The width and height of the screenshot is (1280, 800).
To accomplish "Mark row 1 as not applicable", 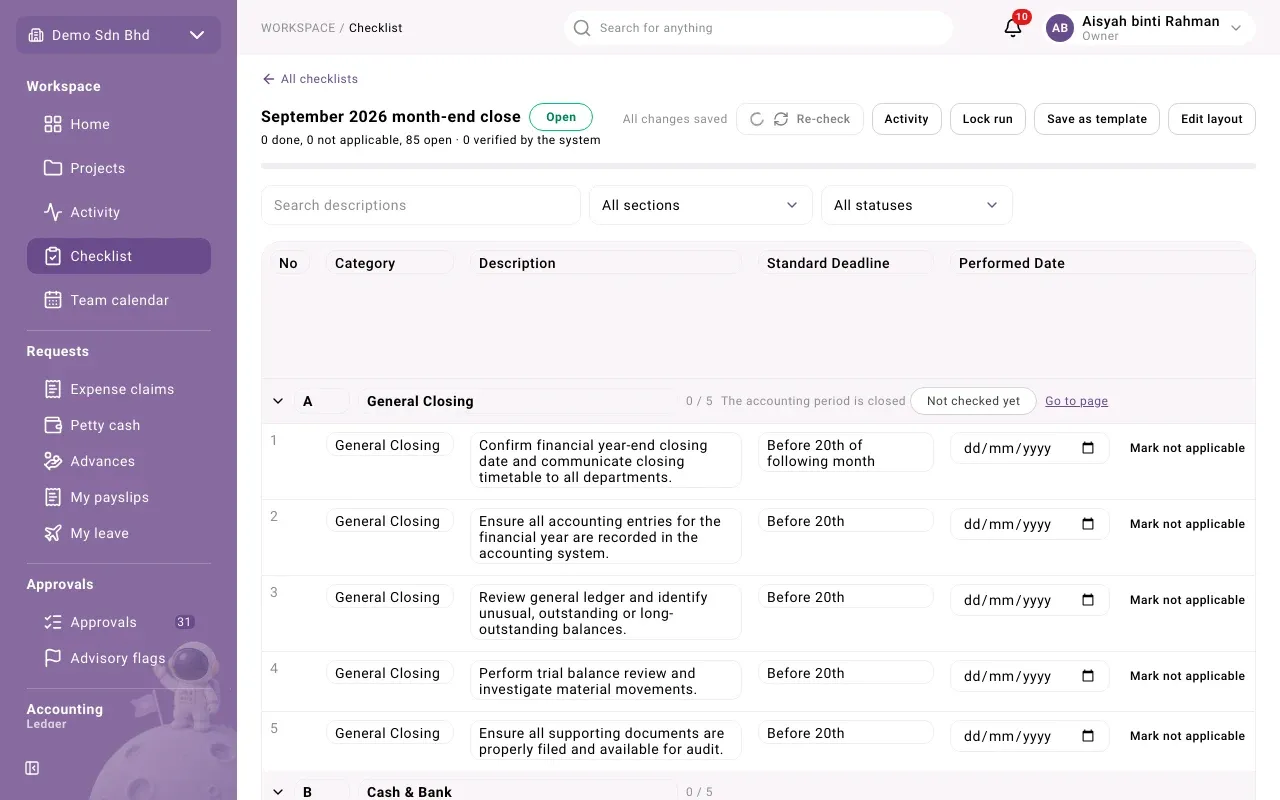I will 1187,448.
